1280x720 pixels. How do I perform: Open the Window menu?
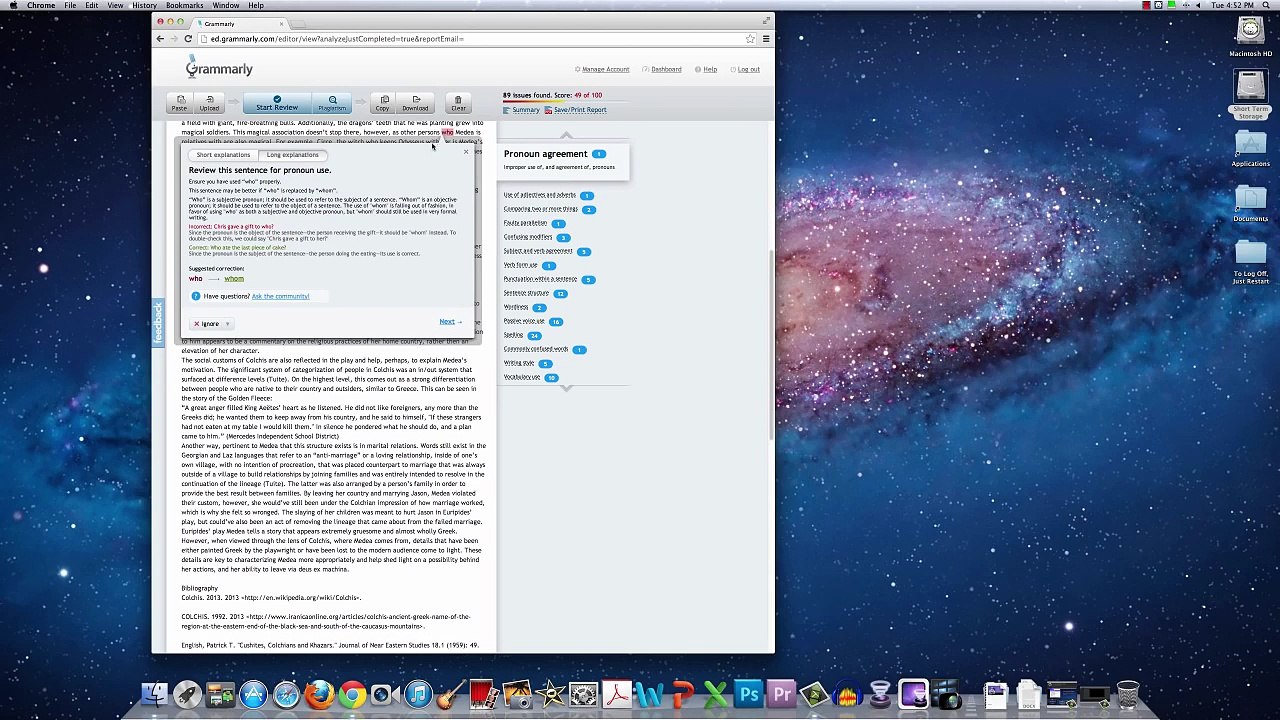click(x=226, y=6)
